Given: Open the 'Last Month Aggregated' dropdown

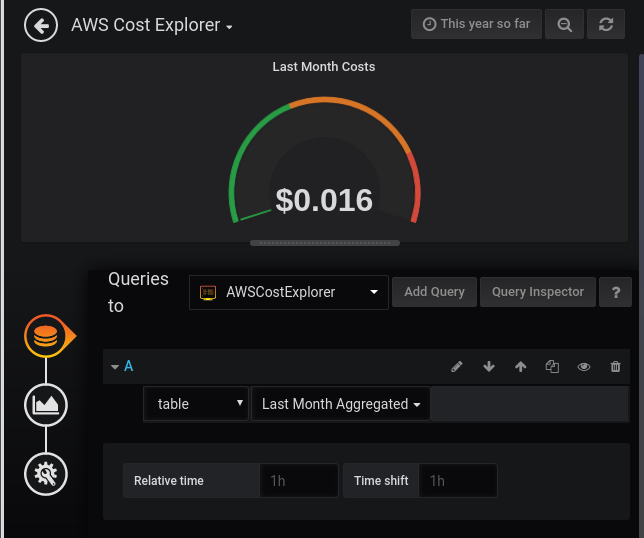Looking at the screenshot, I should pyautogui.click(x=340, y=404).
